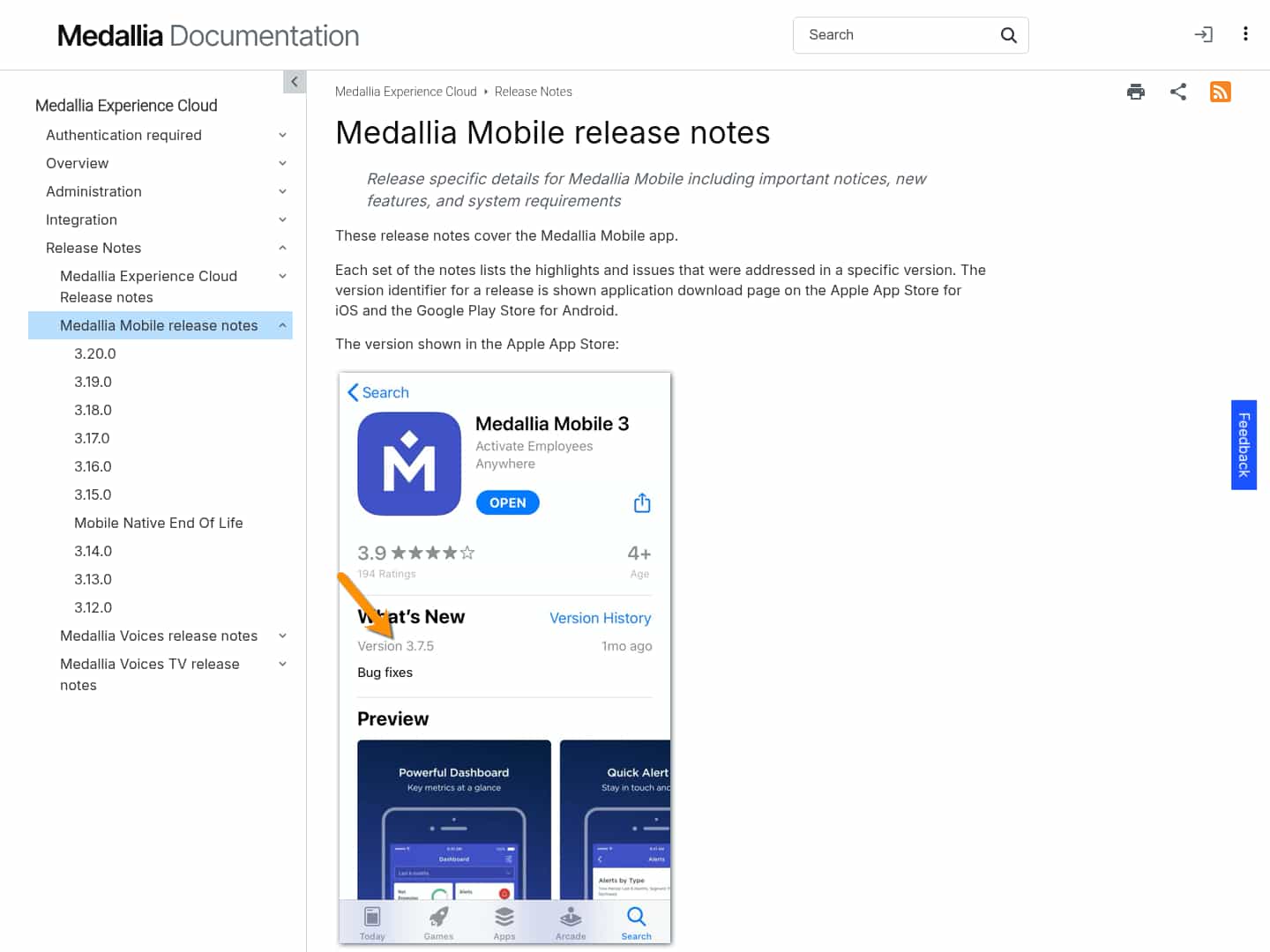Expand Authentication required section
The image size is (1270, 952).
282,135
